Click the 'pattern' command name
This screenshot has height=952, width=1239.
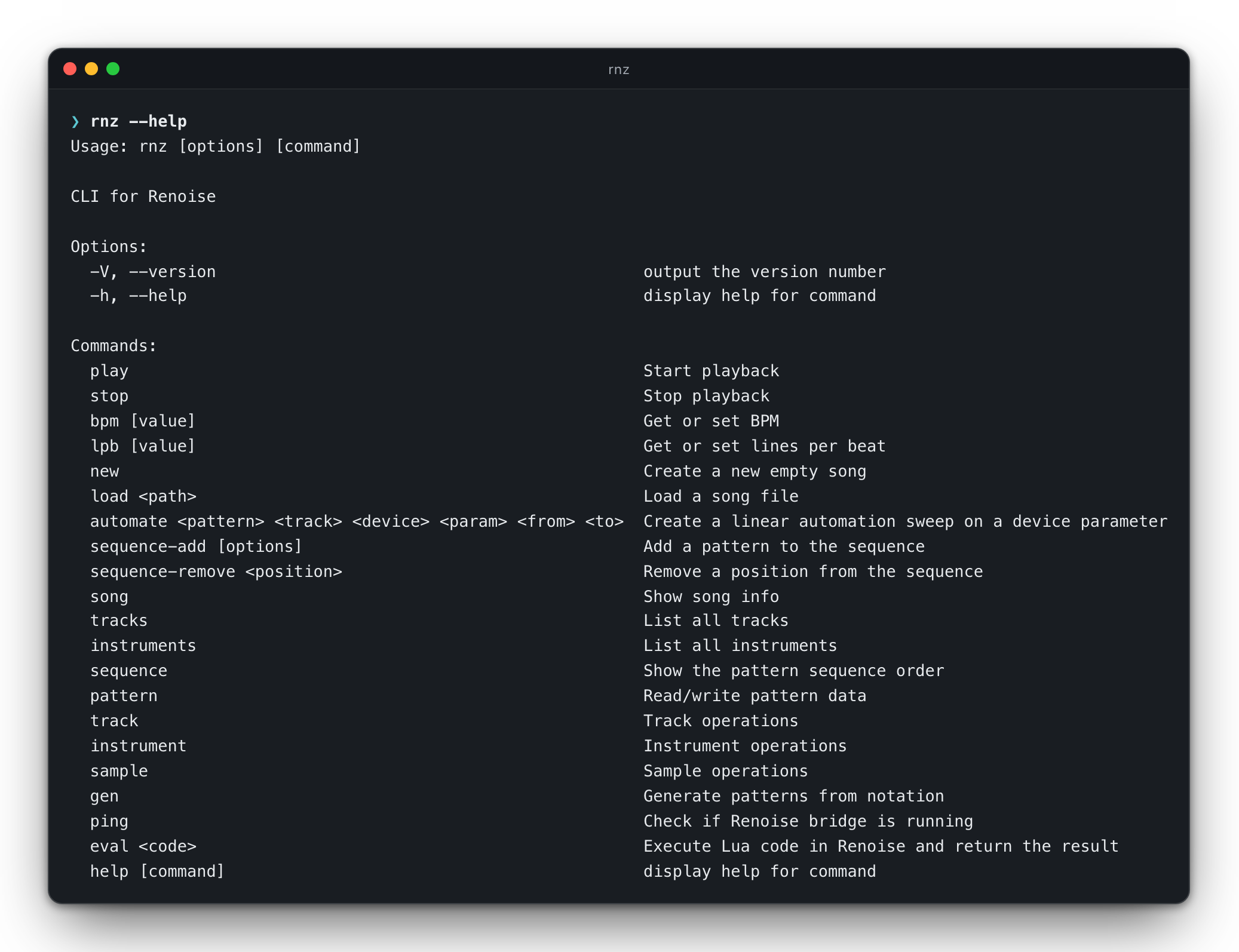tap(124, 696)
